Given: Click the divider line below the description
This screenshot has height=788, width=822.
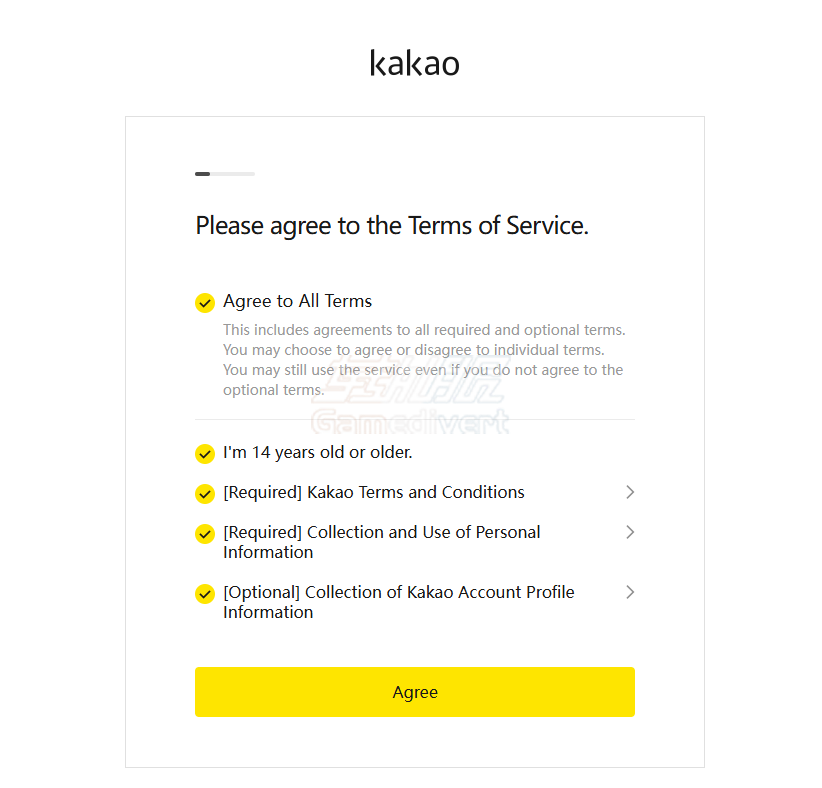Looking at the screenshot, I should pyautogui.click(x=414, y=420).
